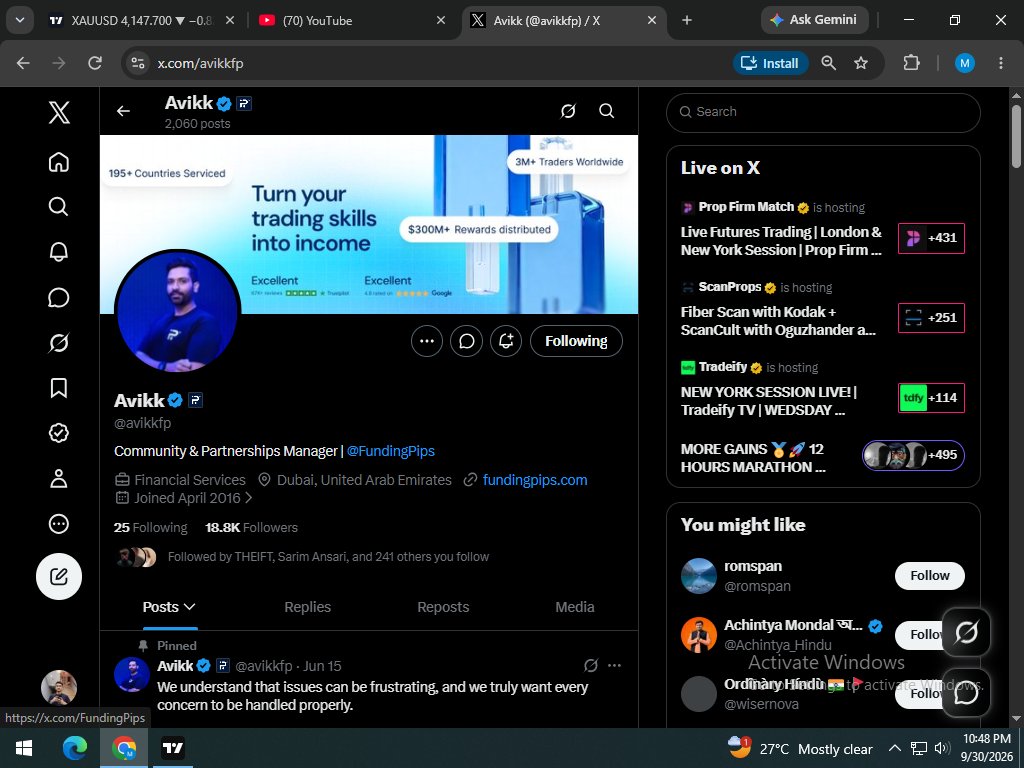Install the X app
The image size is (1024, 768).
point(771,63)
